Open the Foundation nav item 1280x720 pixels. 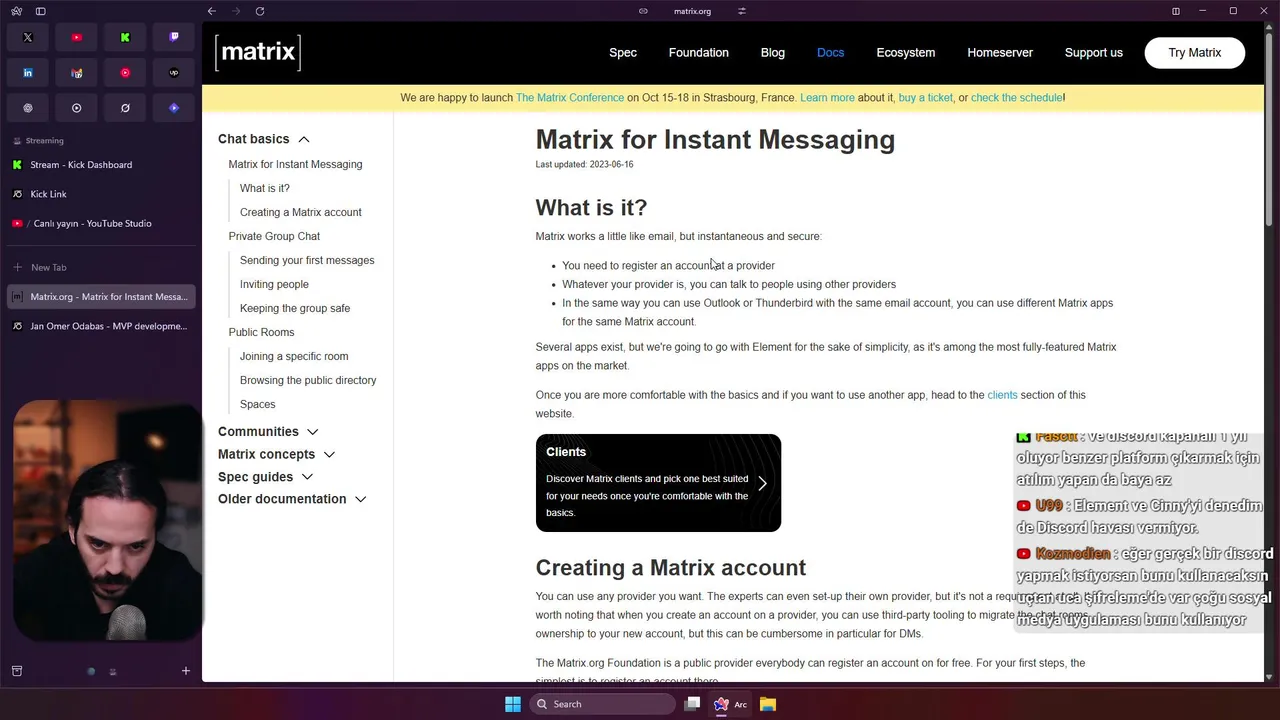(699, 53)
